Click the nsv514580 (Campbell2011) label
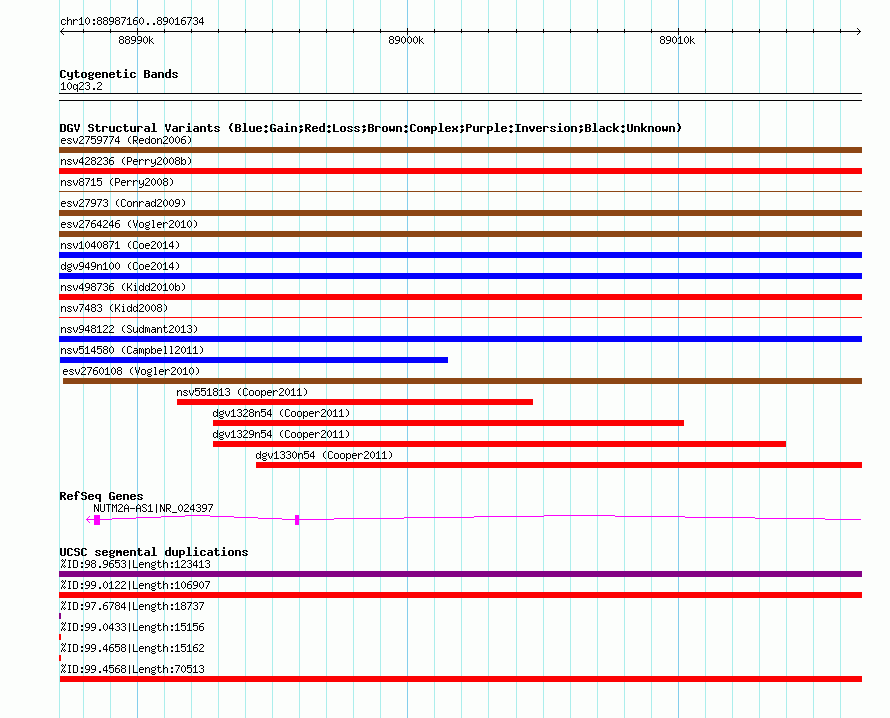Viewport: 890px width, 718px height. click(132, 350)
